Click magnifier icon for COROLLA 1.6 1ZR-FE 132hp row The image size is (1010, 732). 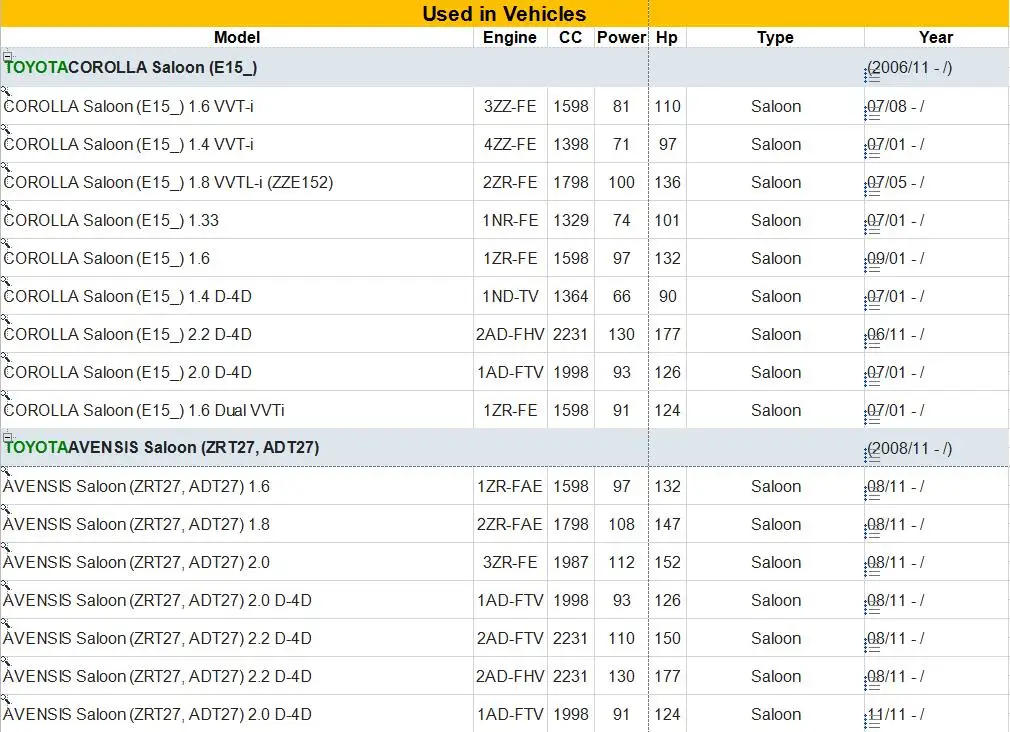(6, 244)
